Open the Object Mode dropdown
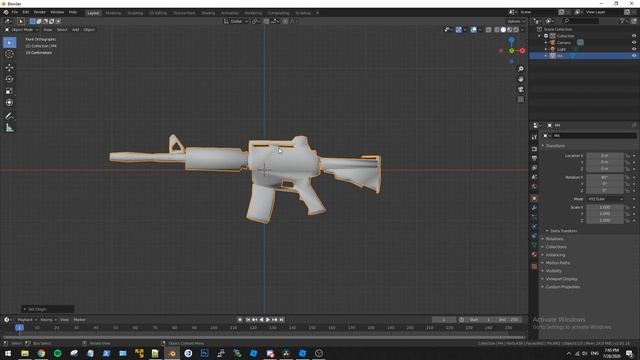Viewport: 640px width, 360px height. coord(22,30)
